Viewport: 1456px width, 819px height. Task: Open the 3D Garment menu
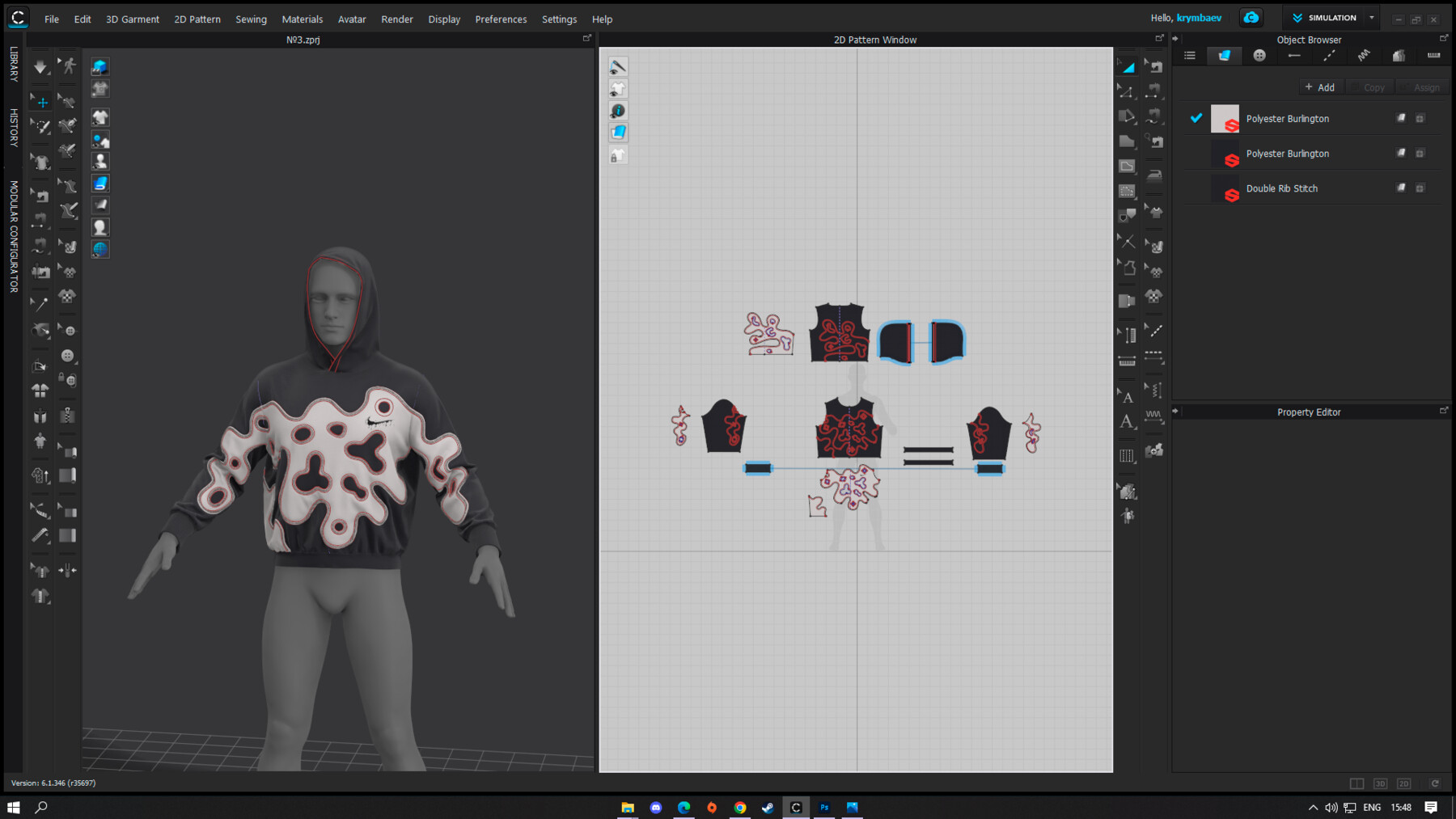132,19
